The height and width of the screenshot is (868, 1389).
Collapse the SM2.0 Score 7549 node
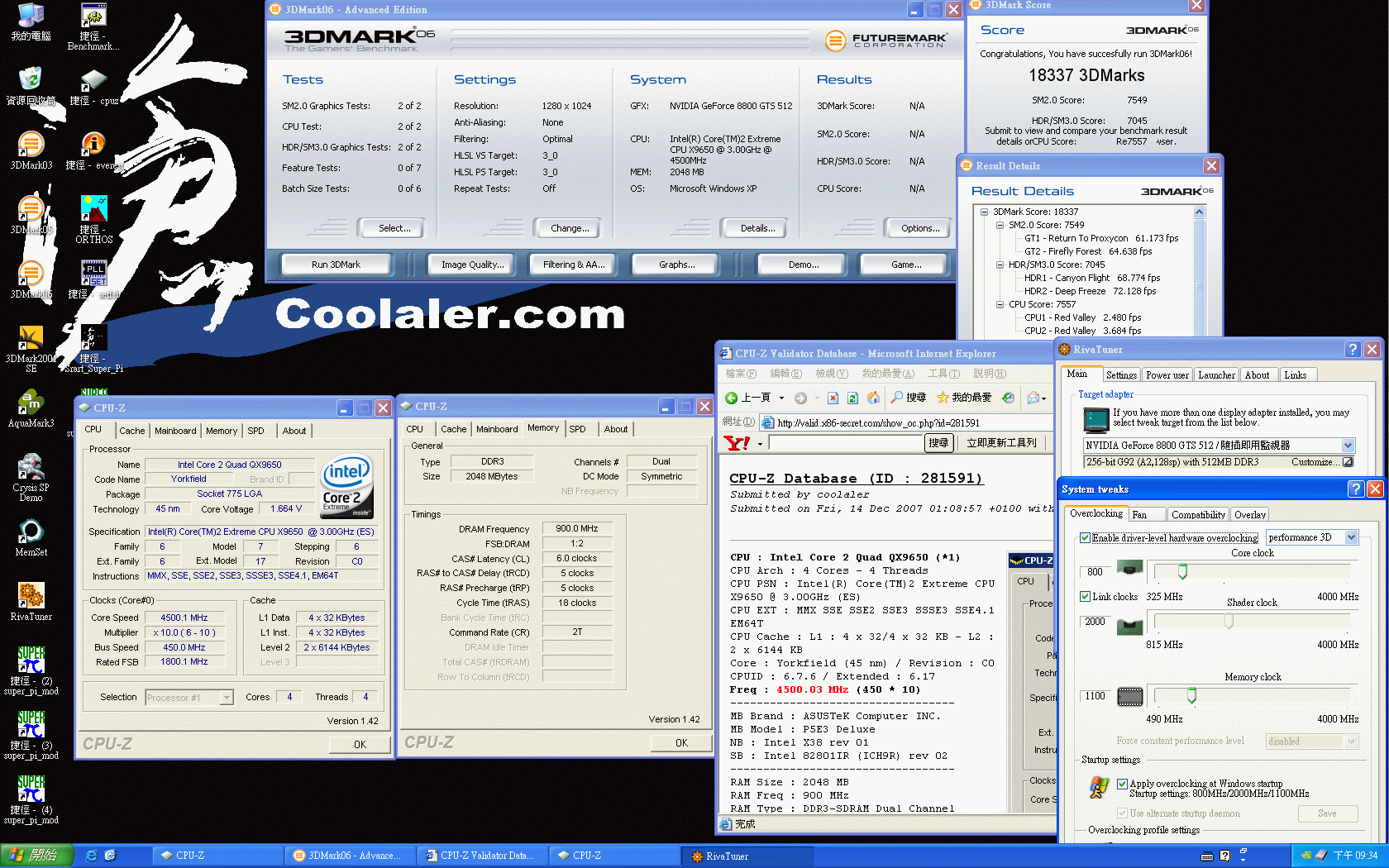click(1000, 225)
